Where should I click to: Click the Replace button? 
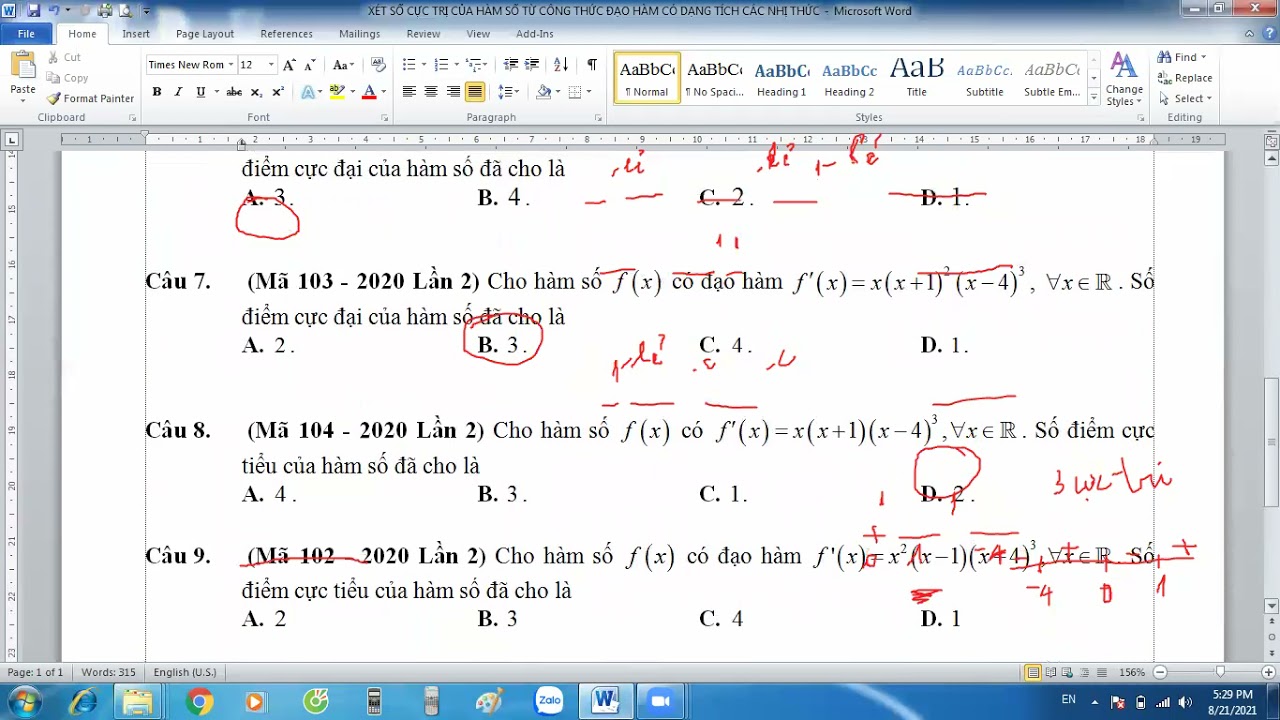point(1185,78)
